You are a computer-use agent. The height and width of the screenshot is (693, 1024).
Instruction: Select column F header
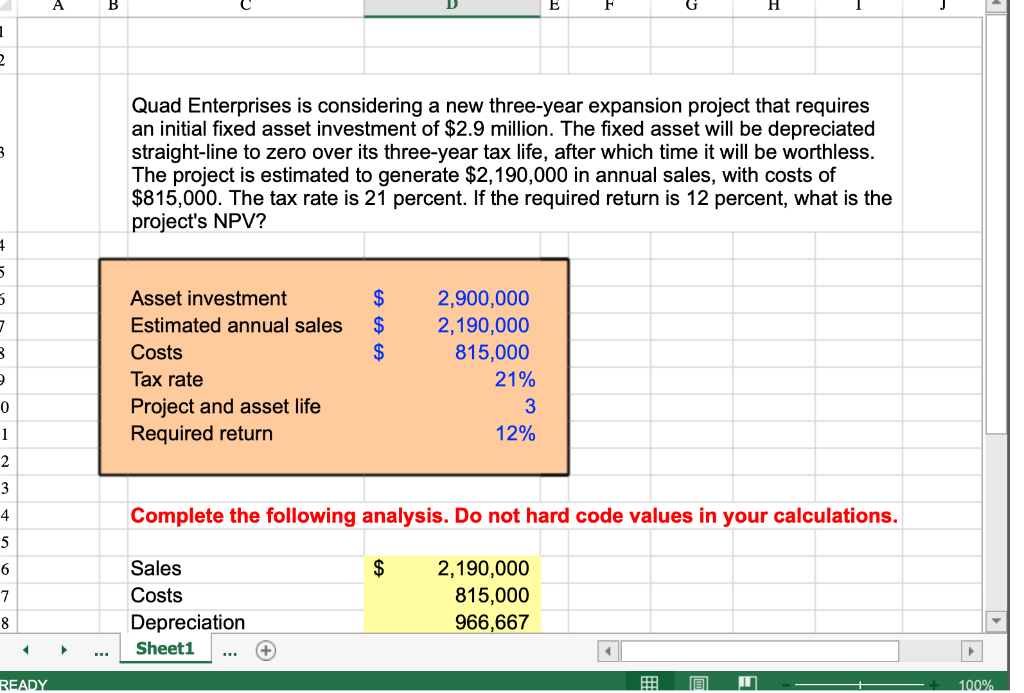609,7
